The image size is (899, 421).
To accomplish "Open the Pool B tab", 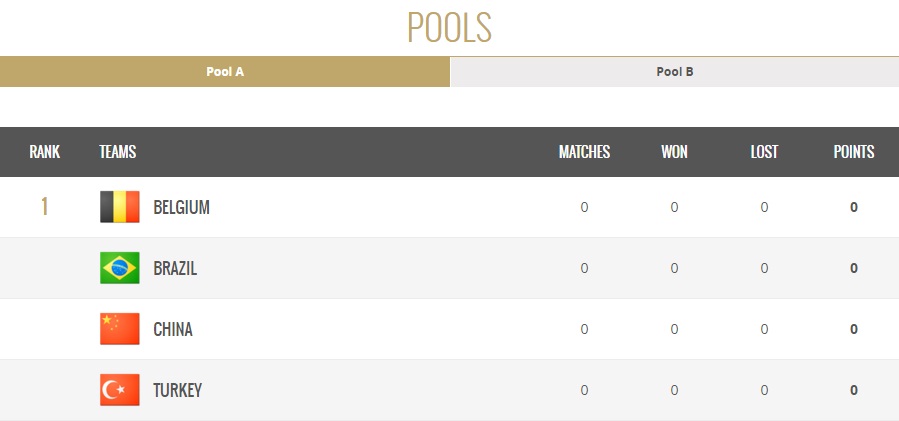I will pos(674,72).
